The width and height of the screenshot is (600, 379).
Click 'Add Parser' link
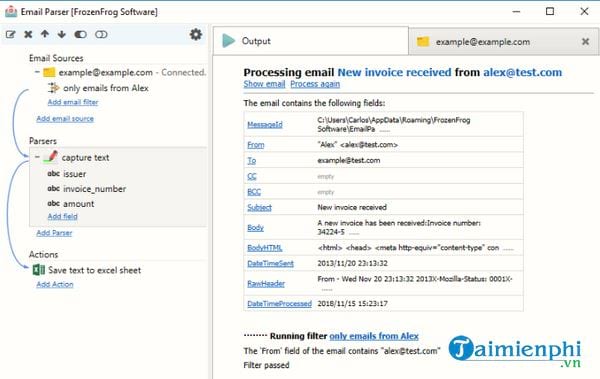point(54,233)
